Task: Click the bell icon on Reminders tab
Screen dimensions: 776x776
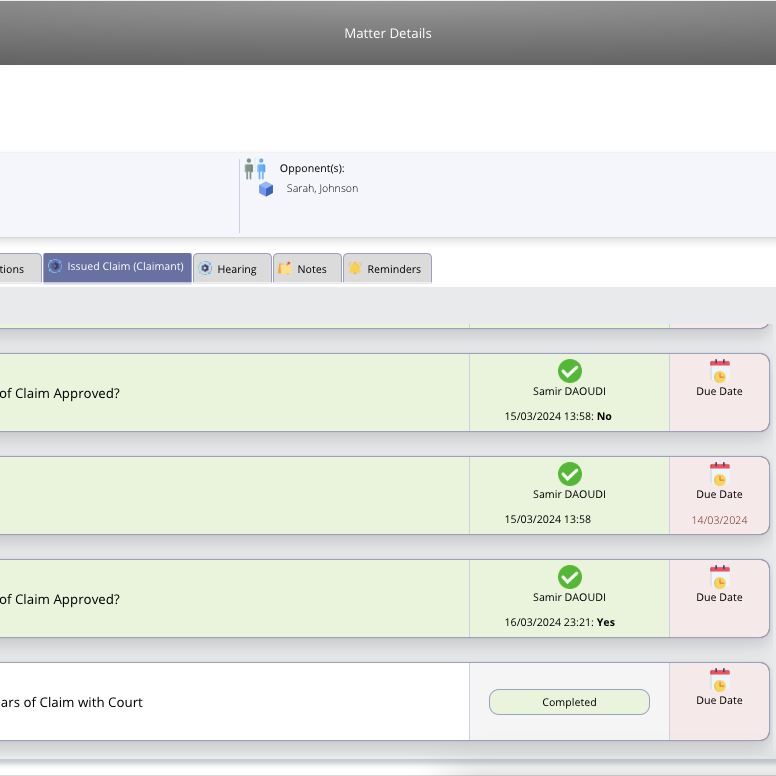Action: [x=355, y=268]
